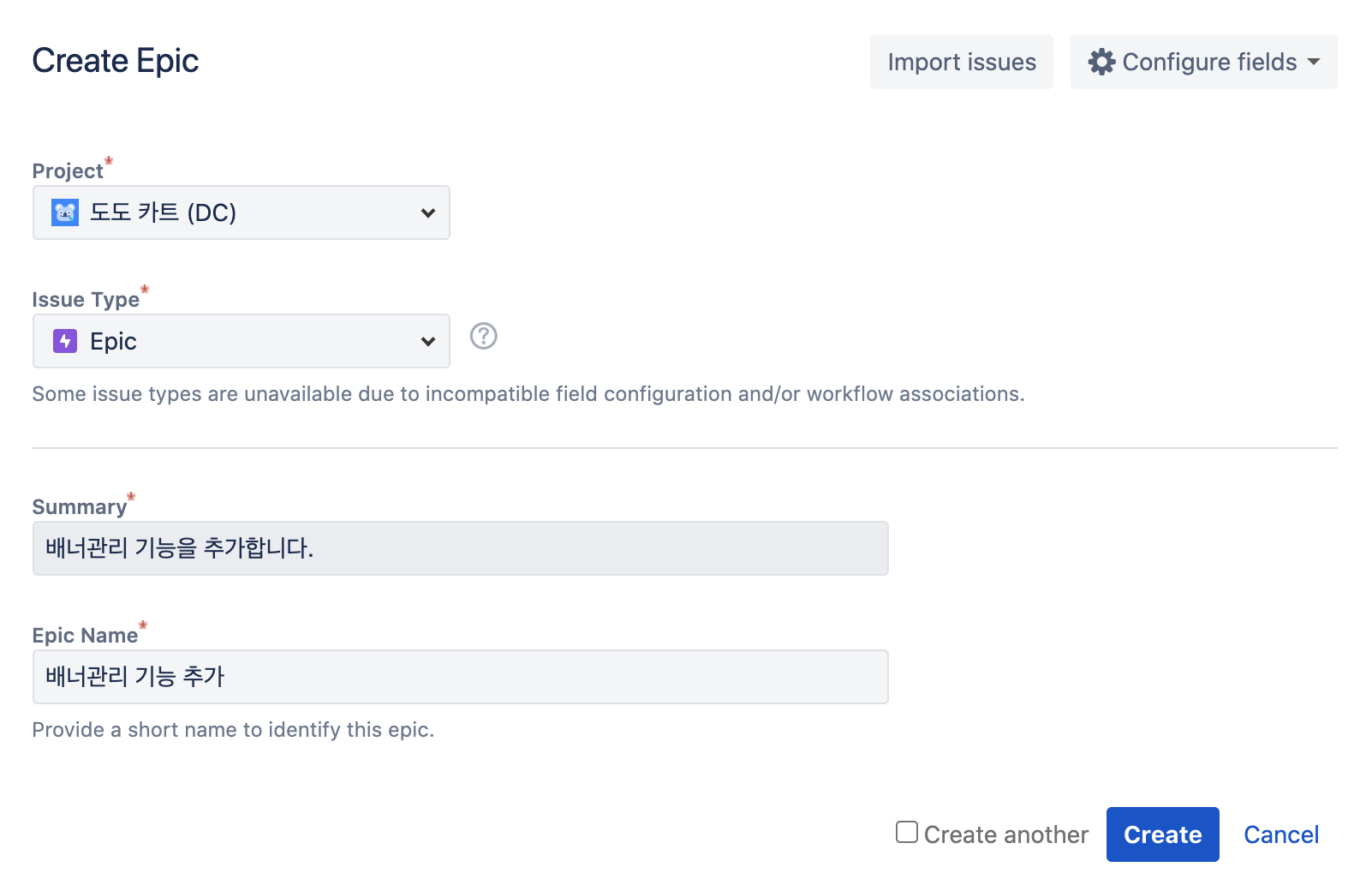Click the Configure fields caret arrow

tap(1314, 62)
